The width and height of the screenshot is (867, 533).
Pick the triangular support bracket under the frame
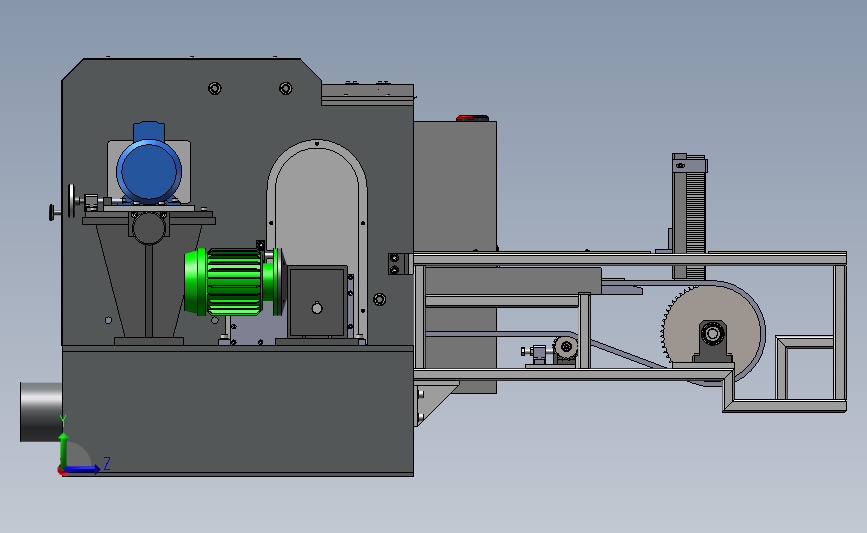coord(435,402)
